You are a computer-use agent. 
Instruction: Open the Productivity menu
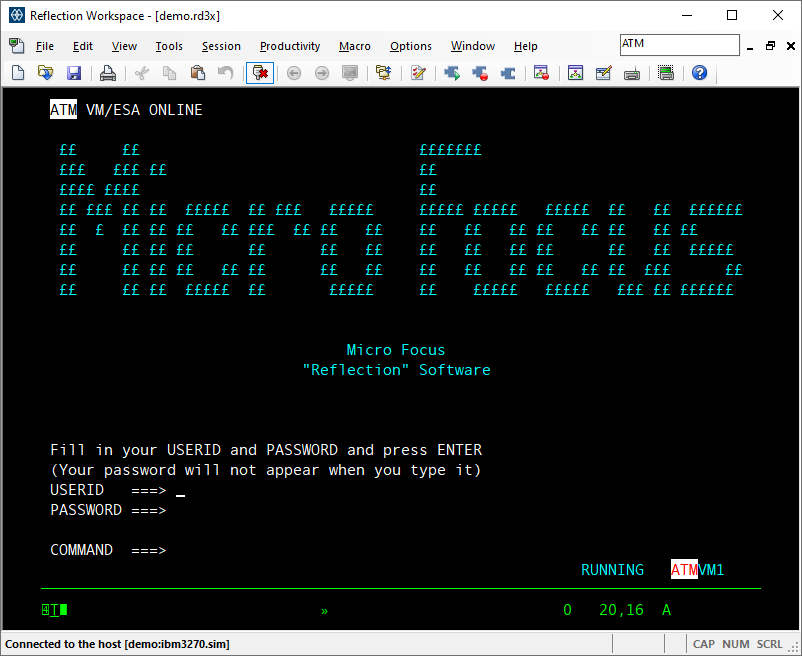[x=289, y=47]
